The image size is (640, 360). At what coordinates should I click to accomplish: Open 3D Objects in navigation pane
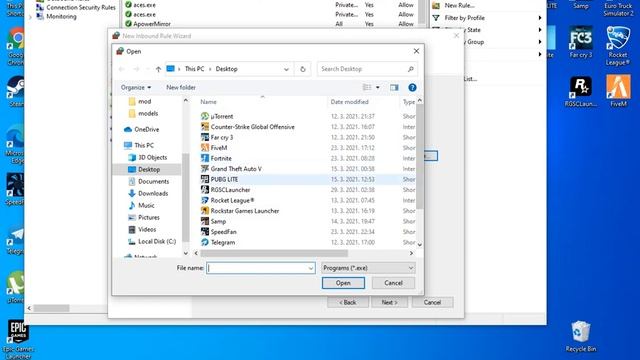coord(148,158)
